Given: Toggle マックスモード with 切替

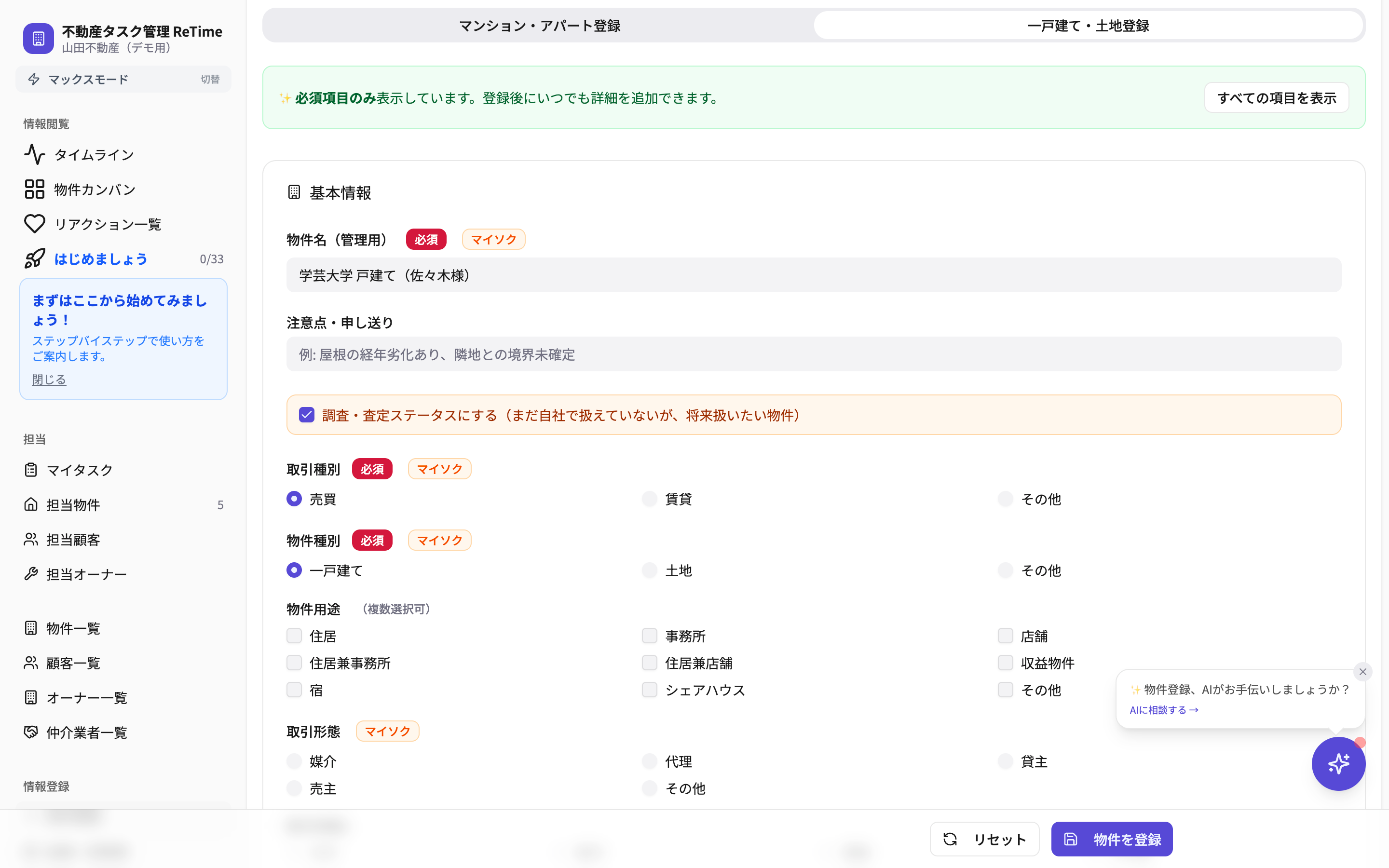Looking at the screenshot, I should pyautogui.click(x=210, y=79).
